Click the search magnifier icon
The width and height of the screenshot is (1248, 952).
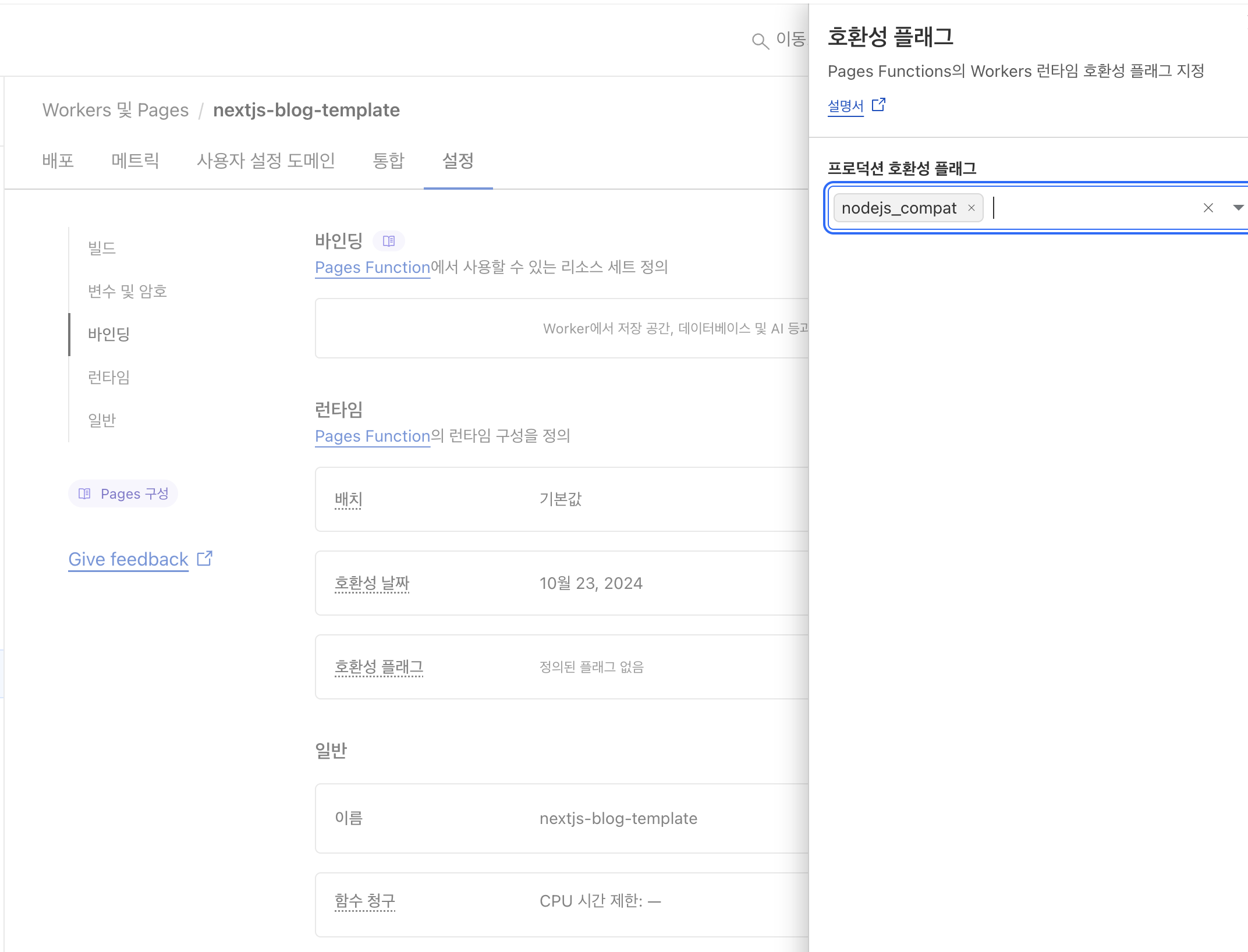coord(760,41)
